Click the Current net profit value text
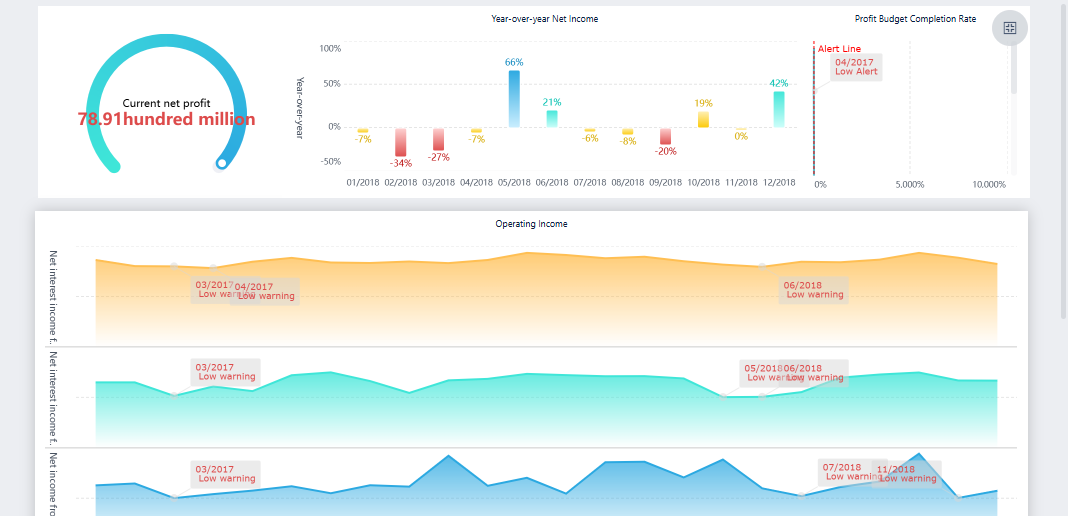The image size is (1068, 516). [x=166, y=119]
